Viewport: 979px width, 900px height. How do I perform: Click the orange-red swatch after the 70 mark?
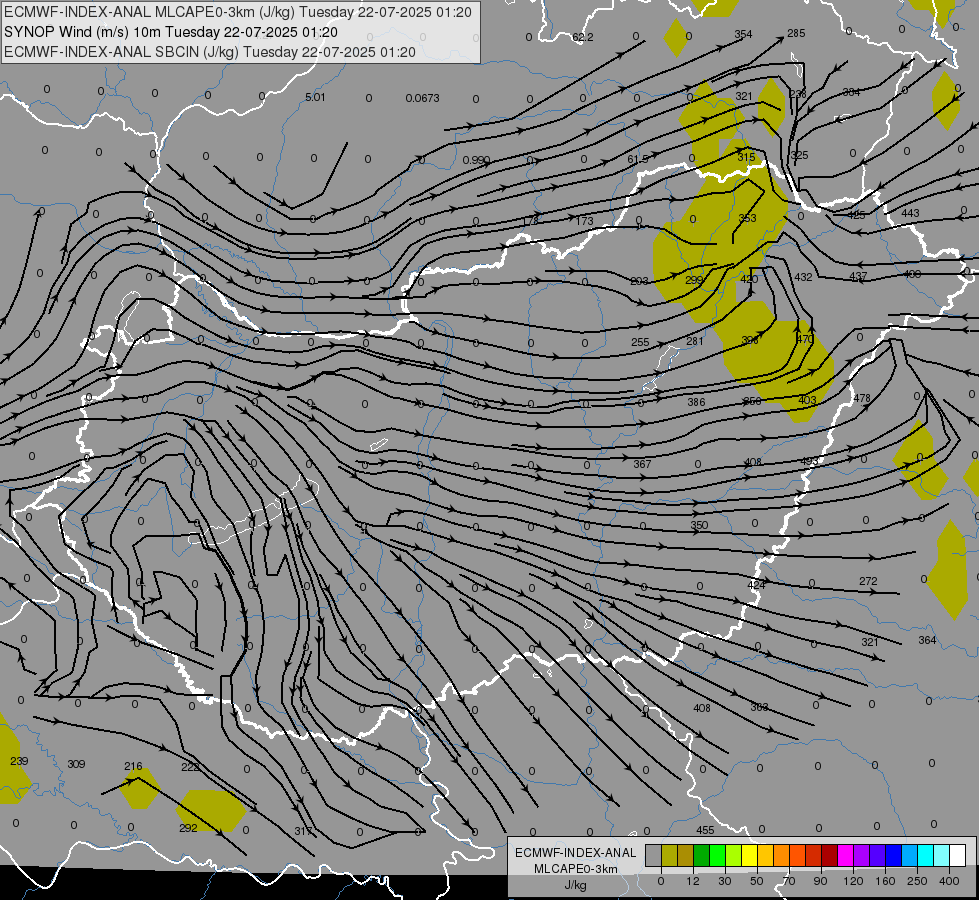pyautogui.click(x=797, y=855)
